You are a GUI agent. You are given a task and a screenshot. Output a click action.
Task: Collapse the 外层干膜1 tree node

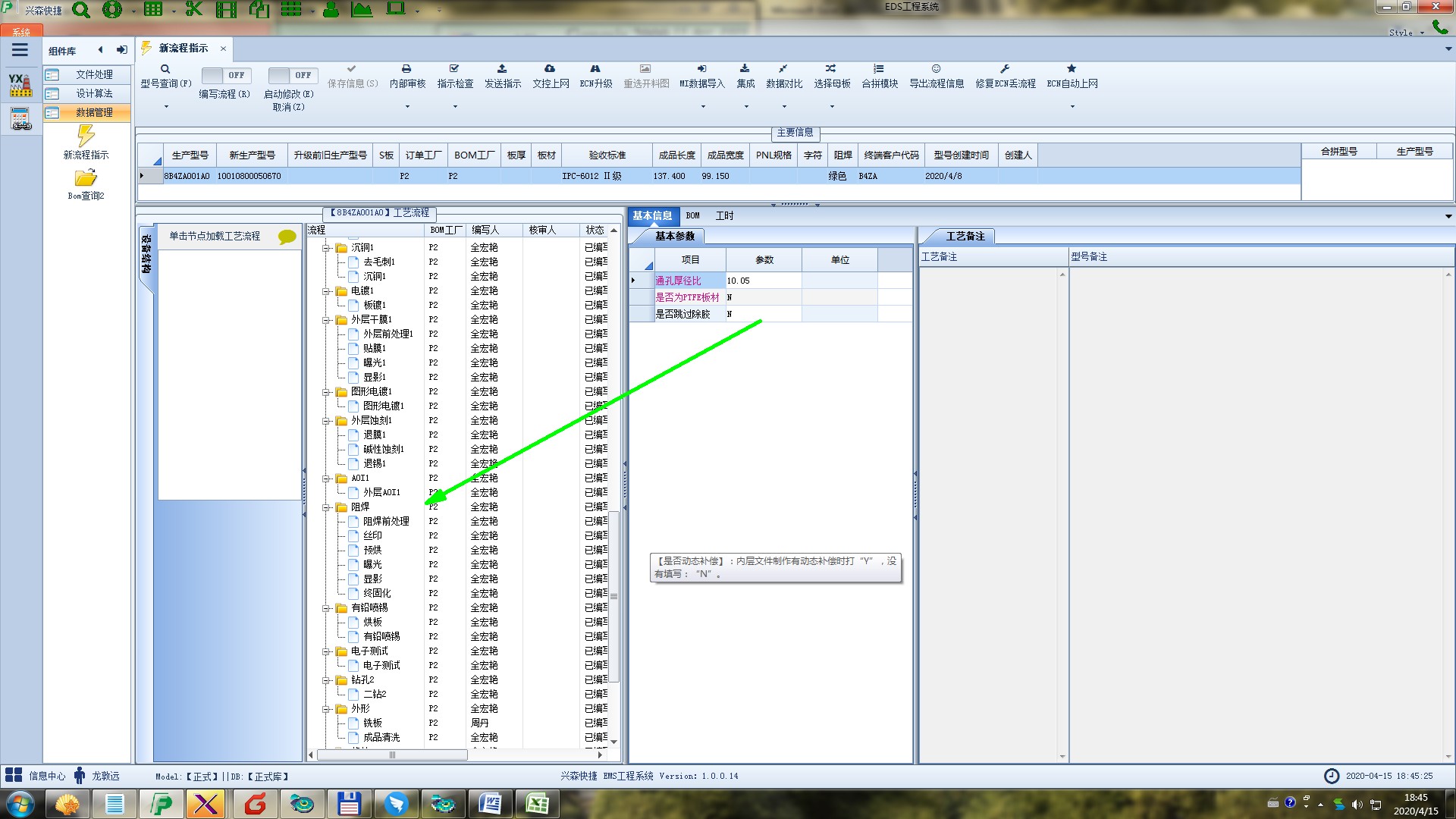pos(326,320)
